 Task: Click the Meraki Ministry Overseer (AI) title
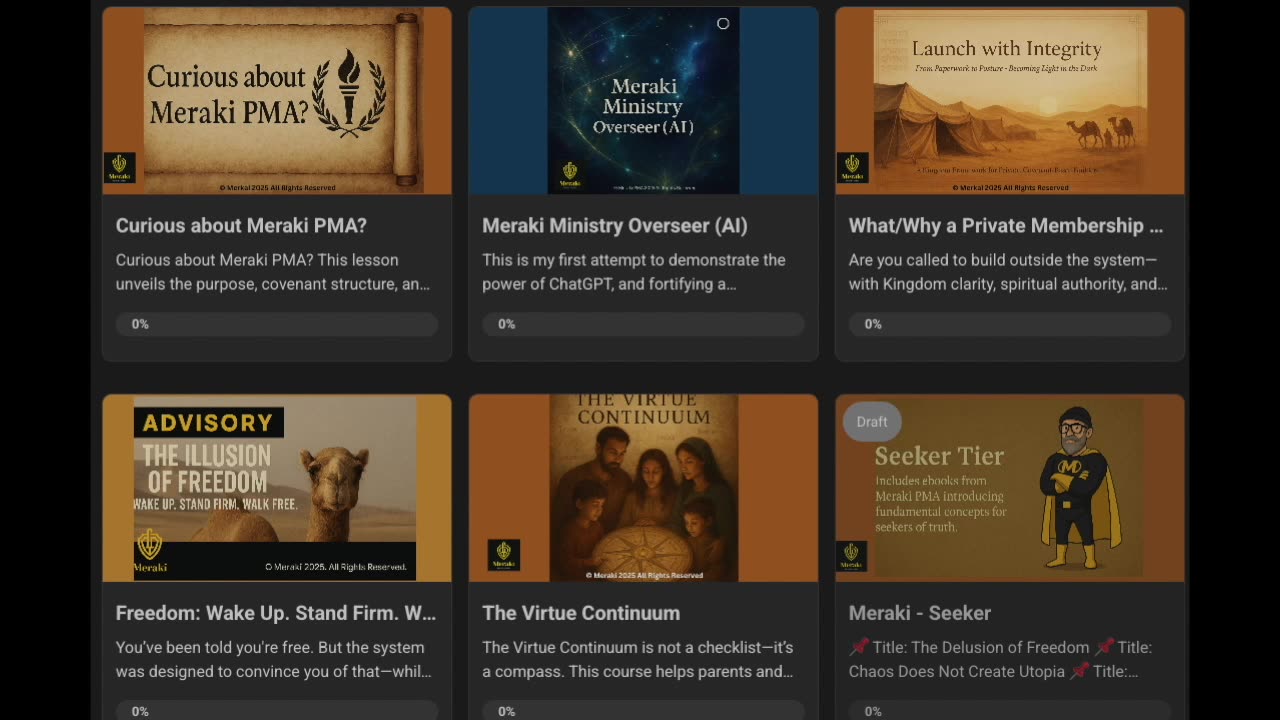(x=615, y=226)
